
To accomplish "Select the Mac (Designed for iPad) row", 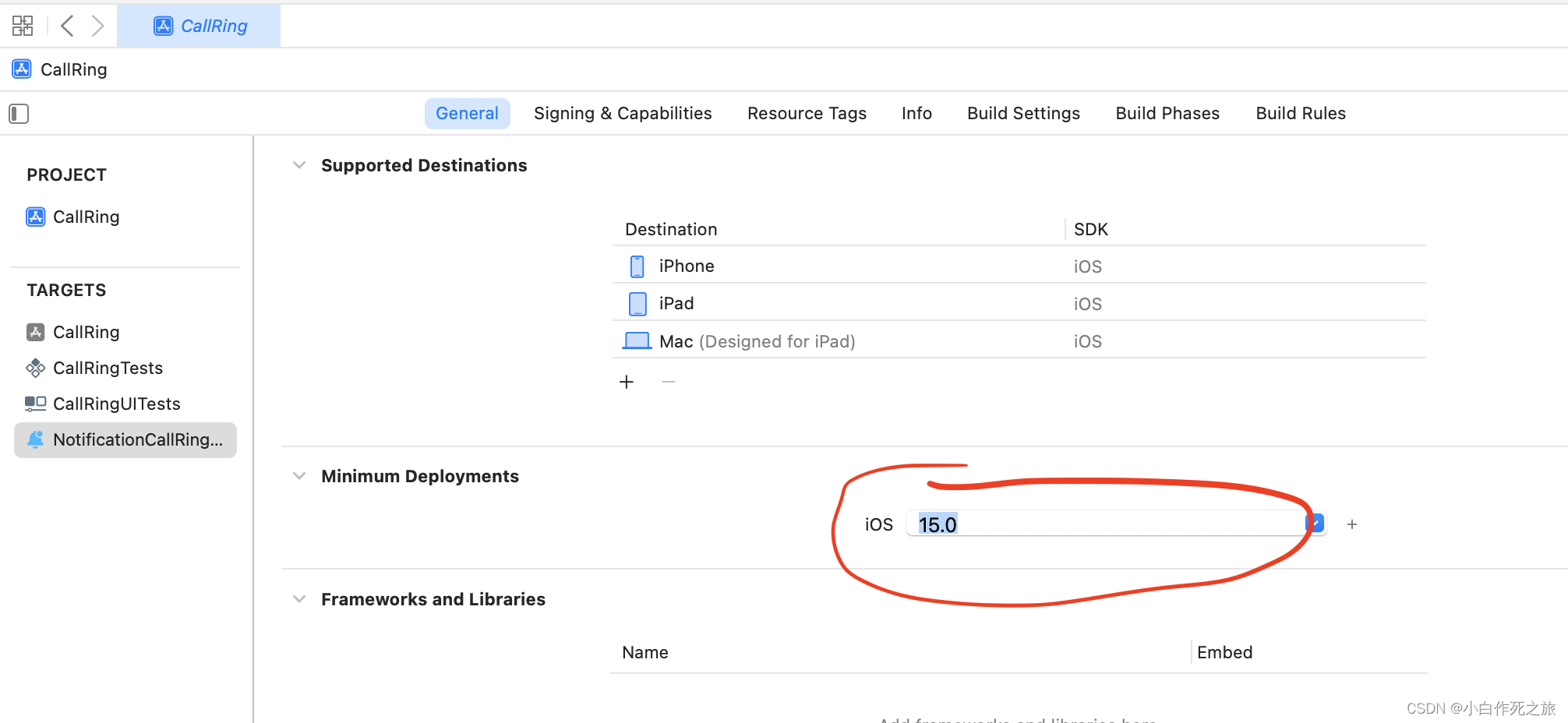I will [x=1019, y=341].
